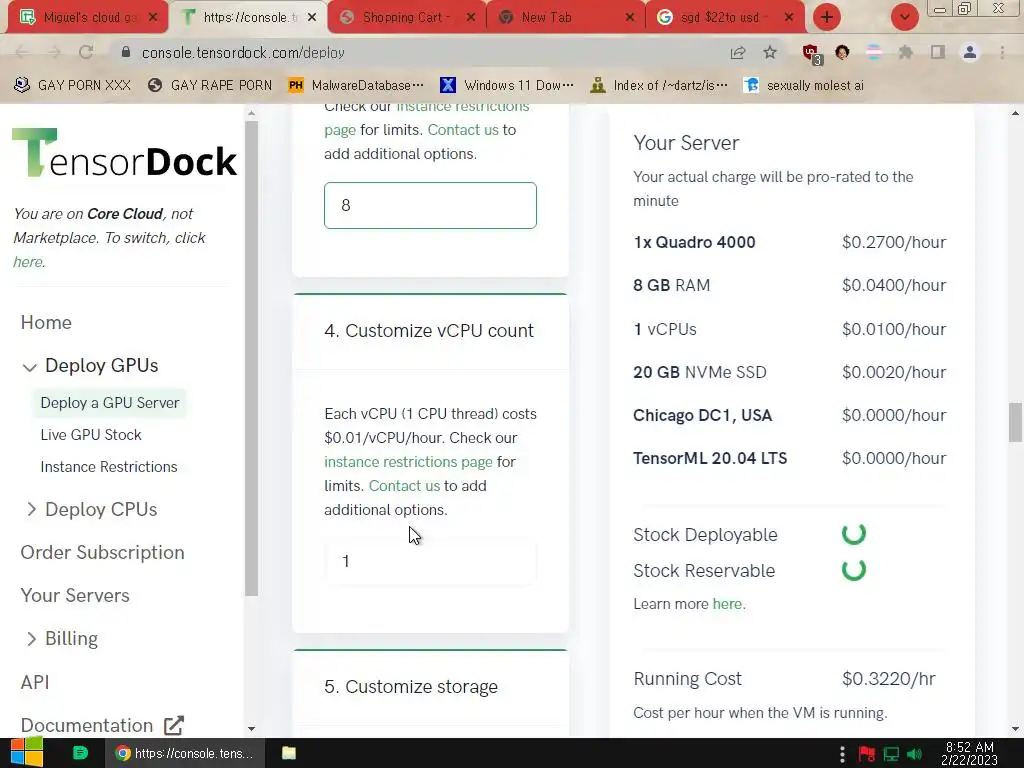Click 'here' link to switch to Marketplace
Image resolution: width=1024 pixels, height=768 pixels.
[x=28, y=262]
